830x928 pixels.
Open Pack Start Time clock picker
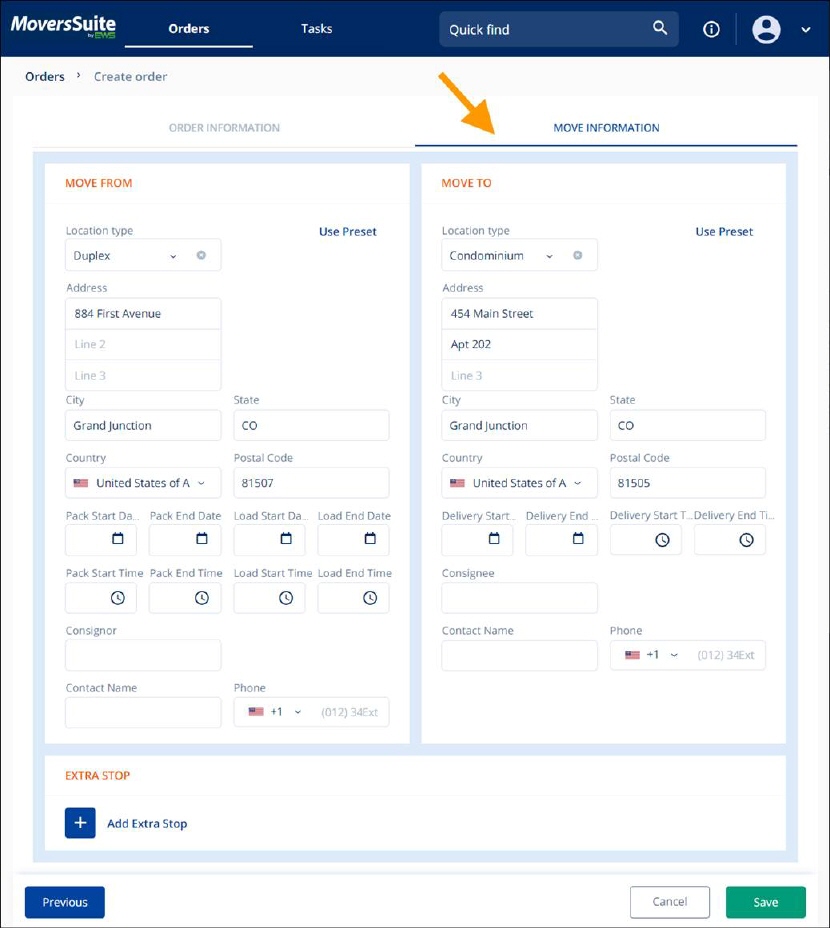coord(118,597)
